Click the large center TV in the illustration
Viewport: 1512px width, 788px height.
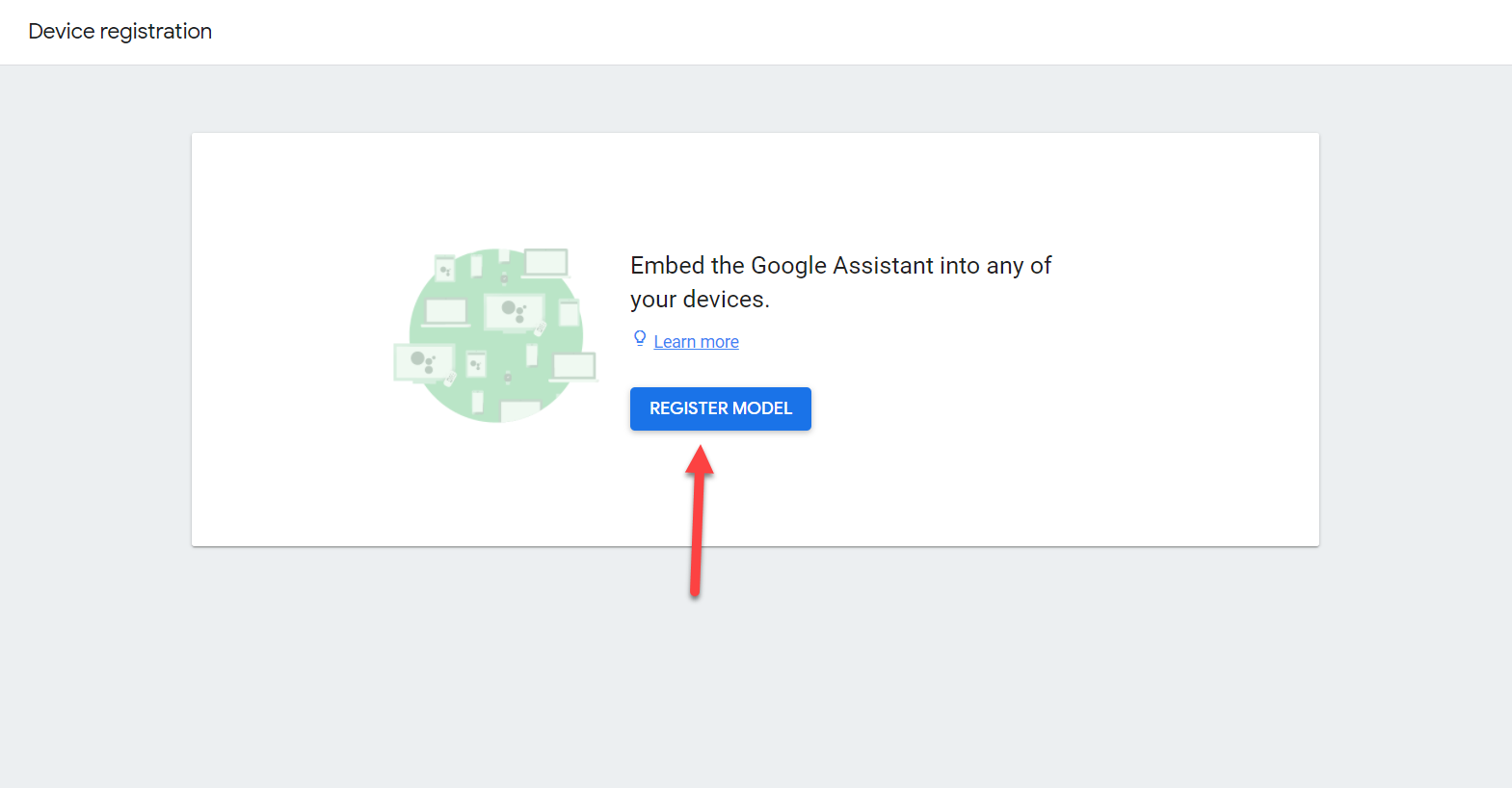514,312
